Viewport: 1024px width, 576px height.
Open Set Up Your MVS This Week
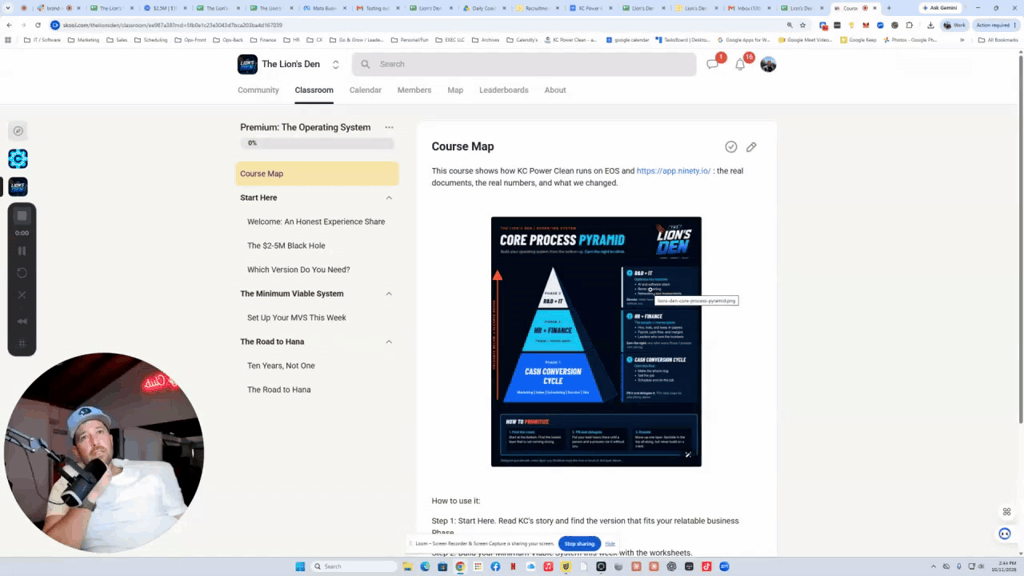[296, 317]
